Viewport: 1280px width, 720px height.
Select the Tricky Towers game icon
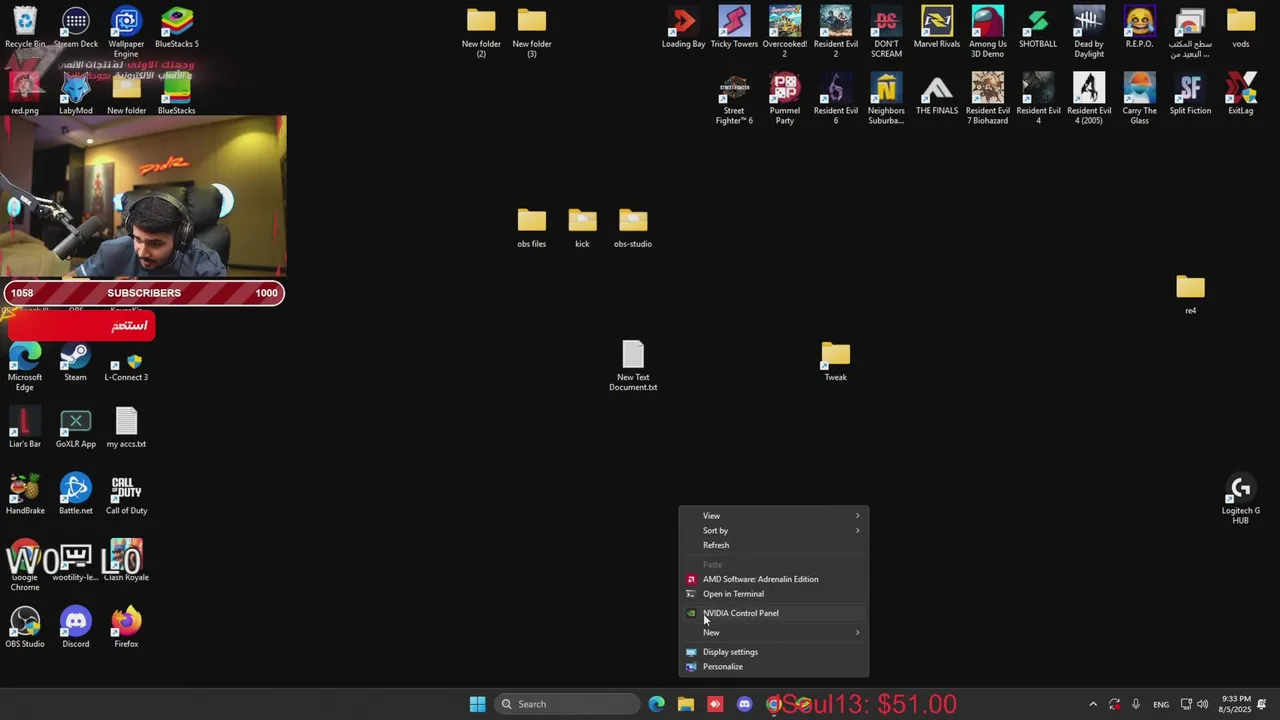click(734, 27)
